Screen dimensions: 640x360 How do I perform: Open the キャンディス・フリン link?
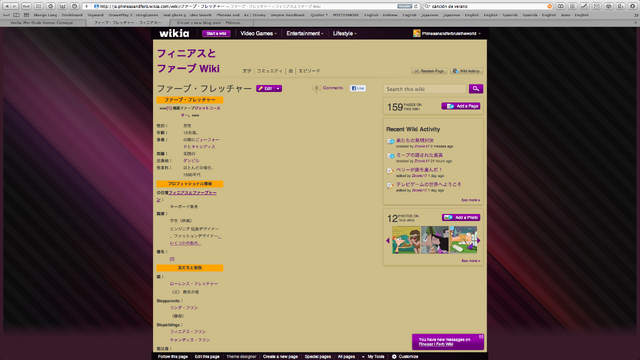tap(190, 340)
